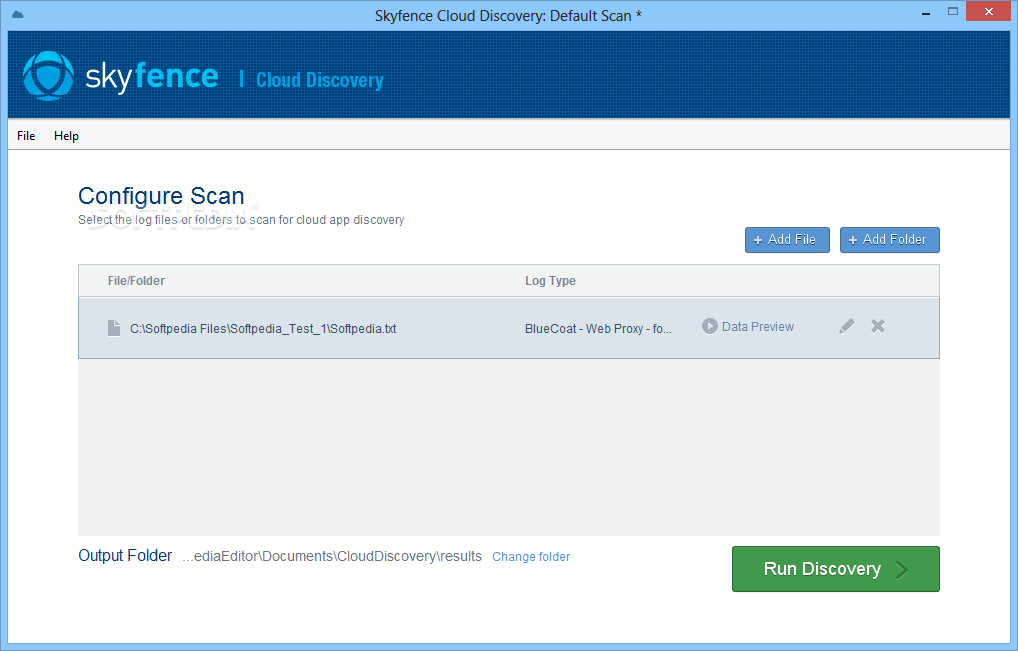Click the Add Folder button
1018x651 pixels.
(889, 240)
